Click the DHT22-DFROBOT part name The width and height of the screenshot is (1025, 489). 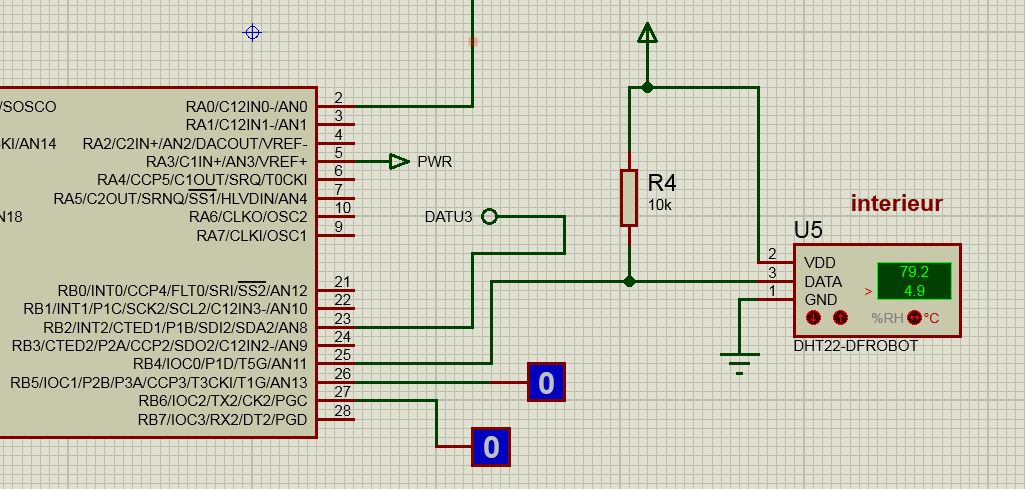[855, 347]
